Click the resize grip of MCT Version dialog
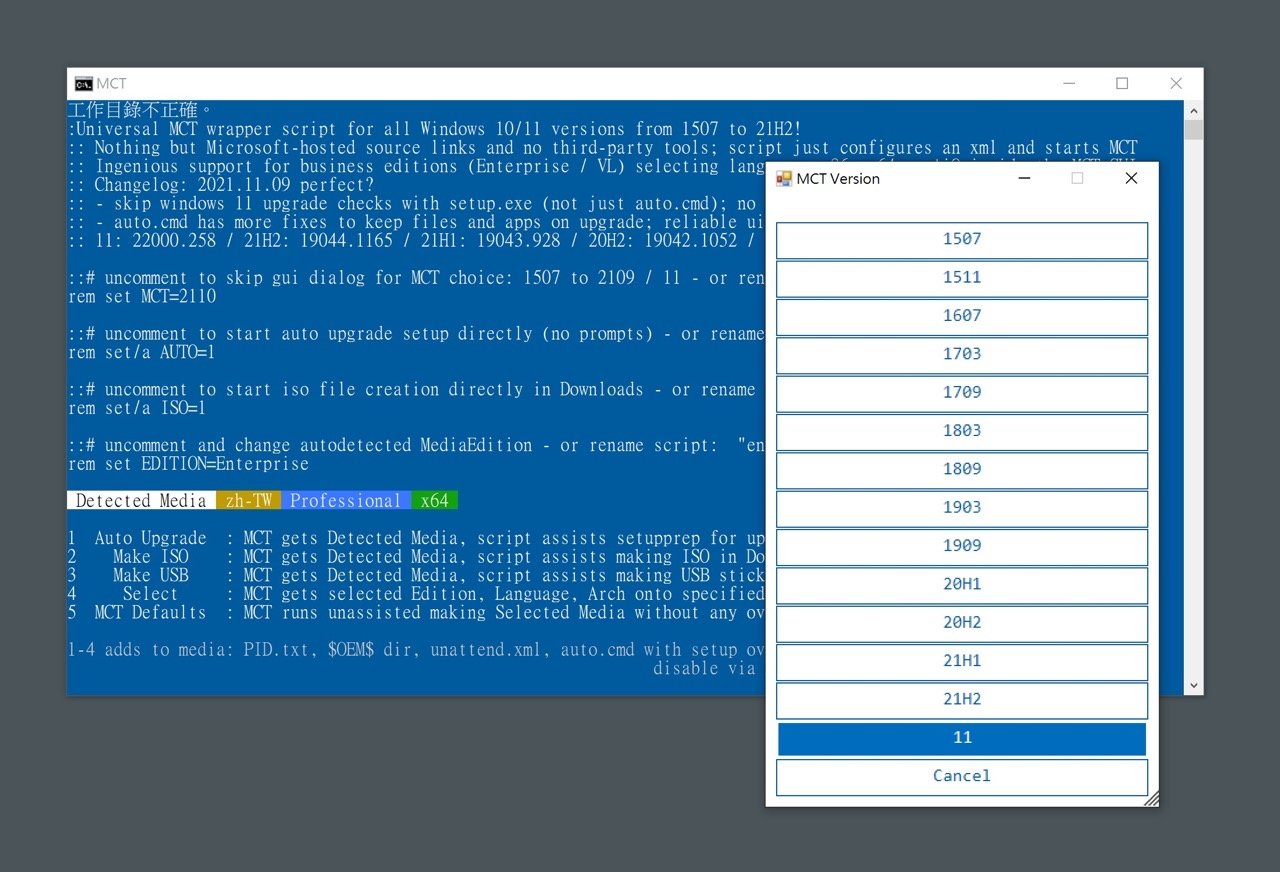Image resolution: width=1280 pixels, height=872 pixels. pyautogui.click(x=1151, y=798)
